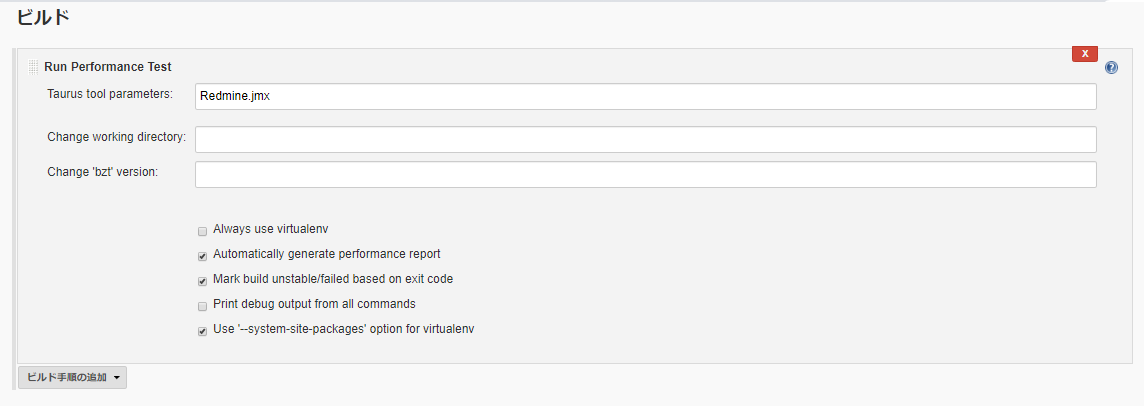Delete the Run Performance Test build step
The width and height of the screenshot is (1144, 406).
pos(1084,54)
